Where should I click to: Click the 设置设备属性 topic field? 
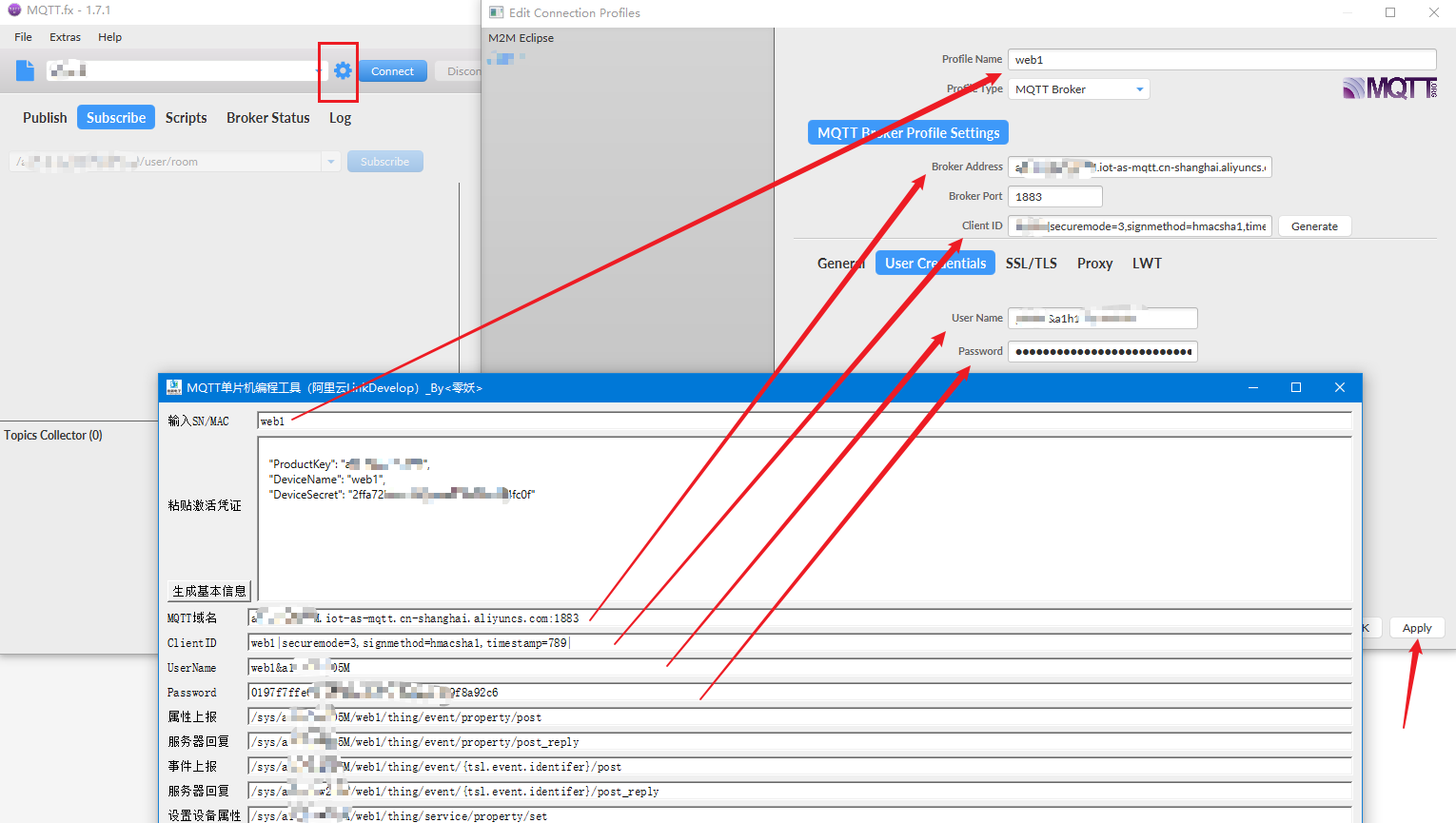[x=799, y=815]
